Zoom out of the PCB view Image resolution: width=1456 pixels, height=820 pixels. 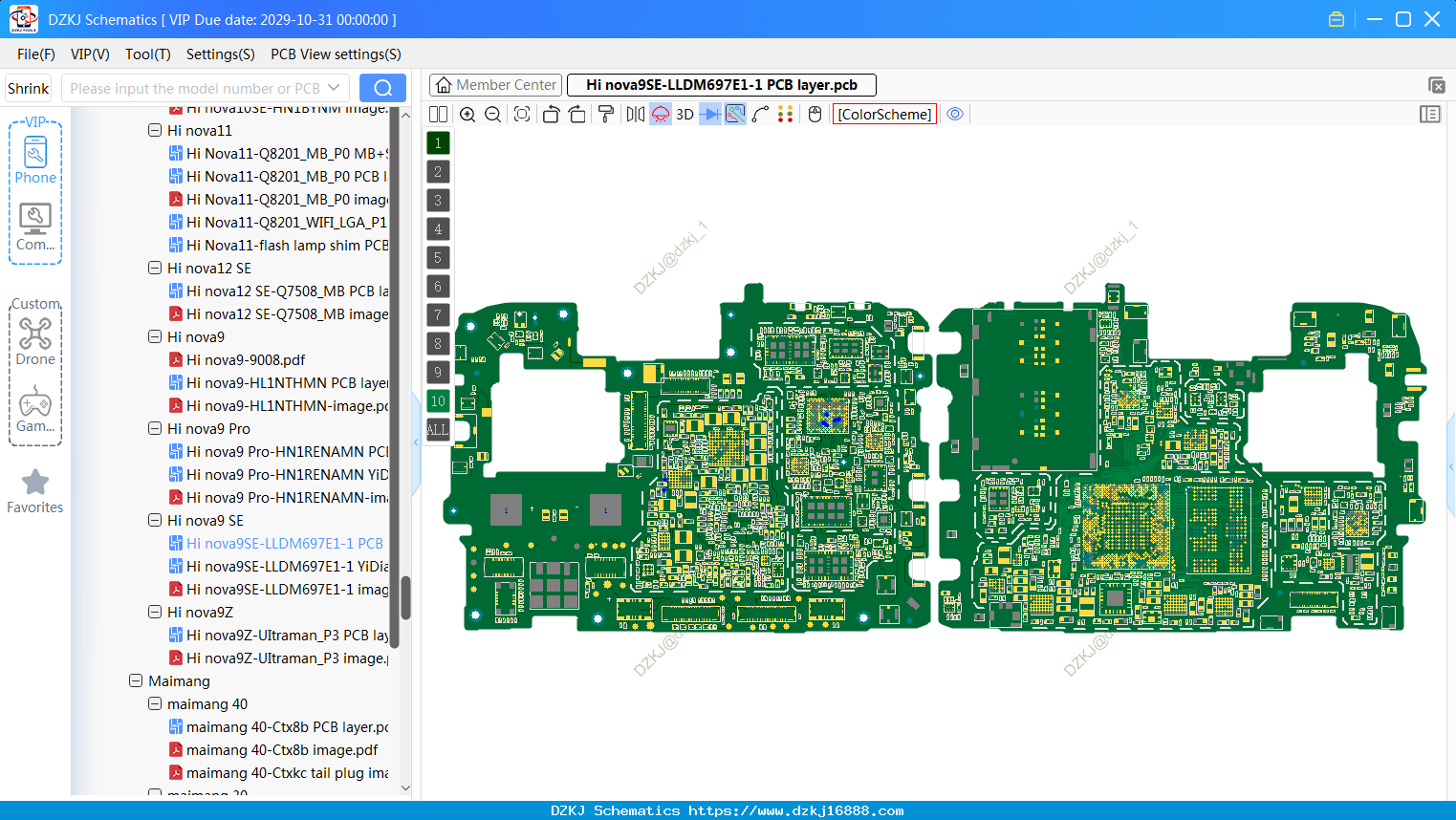coord(493,115)
